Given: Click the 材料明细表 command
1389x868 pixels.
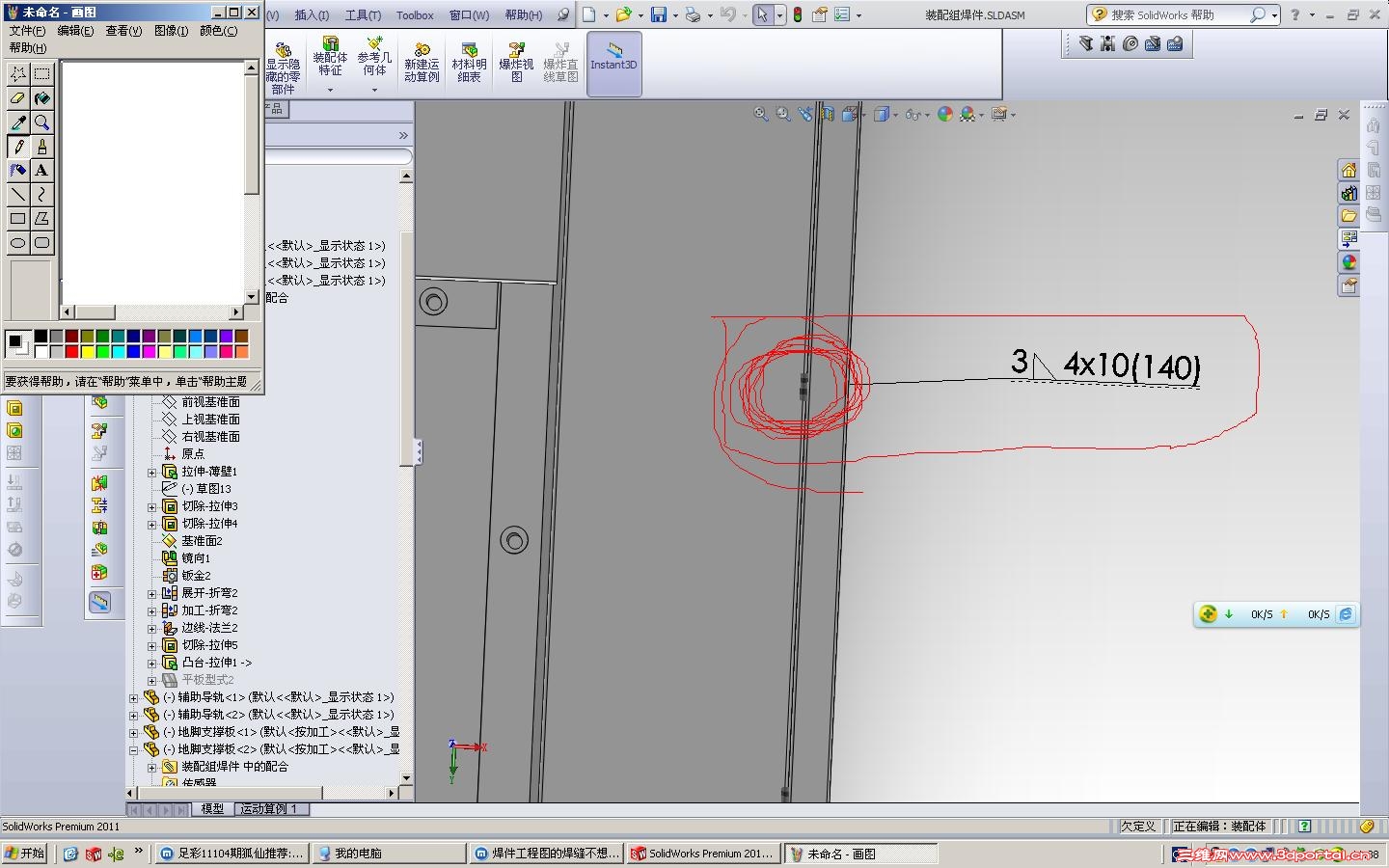Looking at the screenshot, I should pyautogui.click(x=469, y=64).
